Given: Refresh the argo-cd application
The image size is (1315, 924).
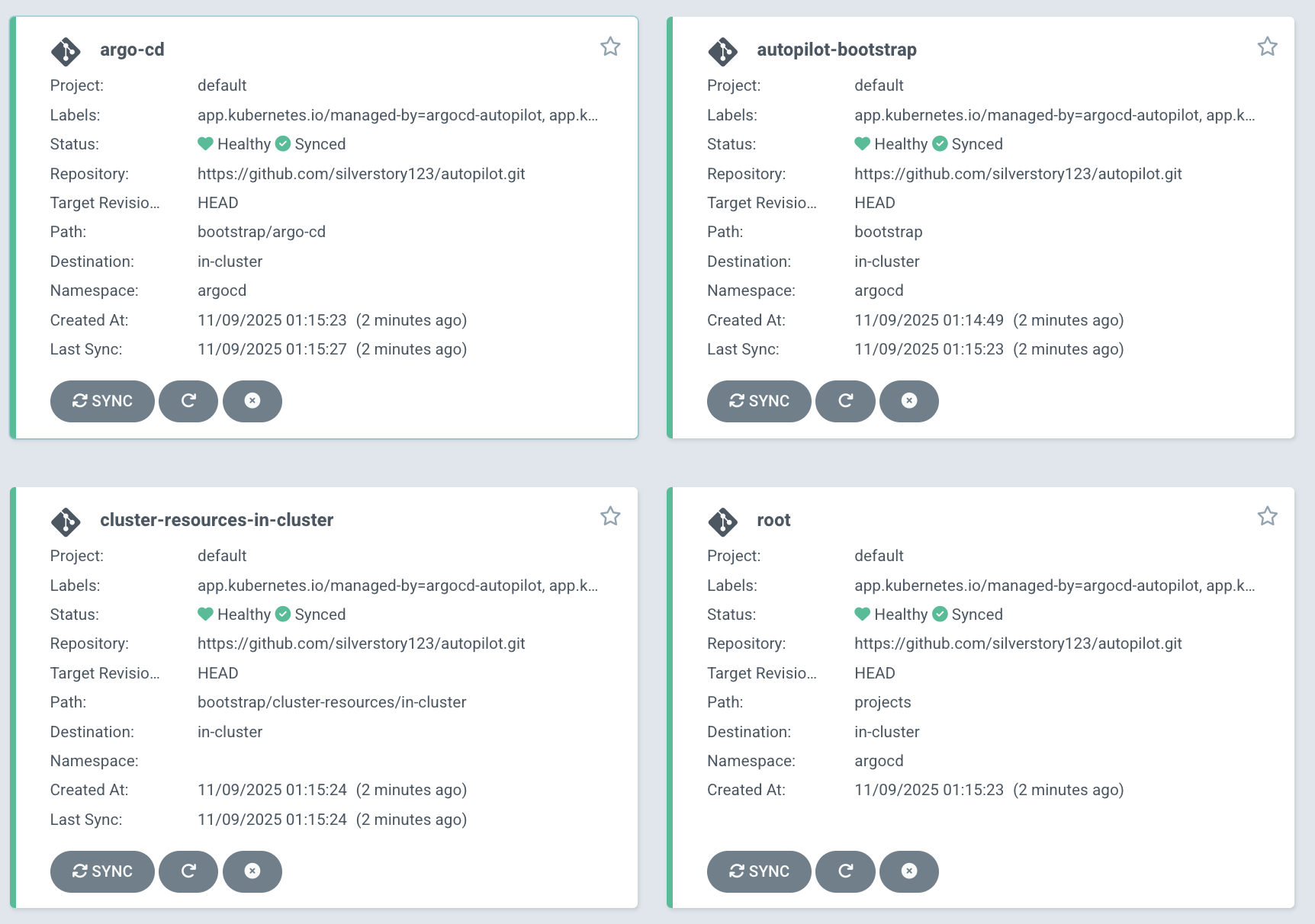Looking at the screenshot, I should [188, 401].
